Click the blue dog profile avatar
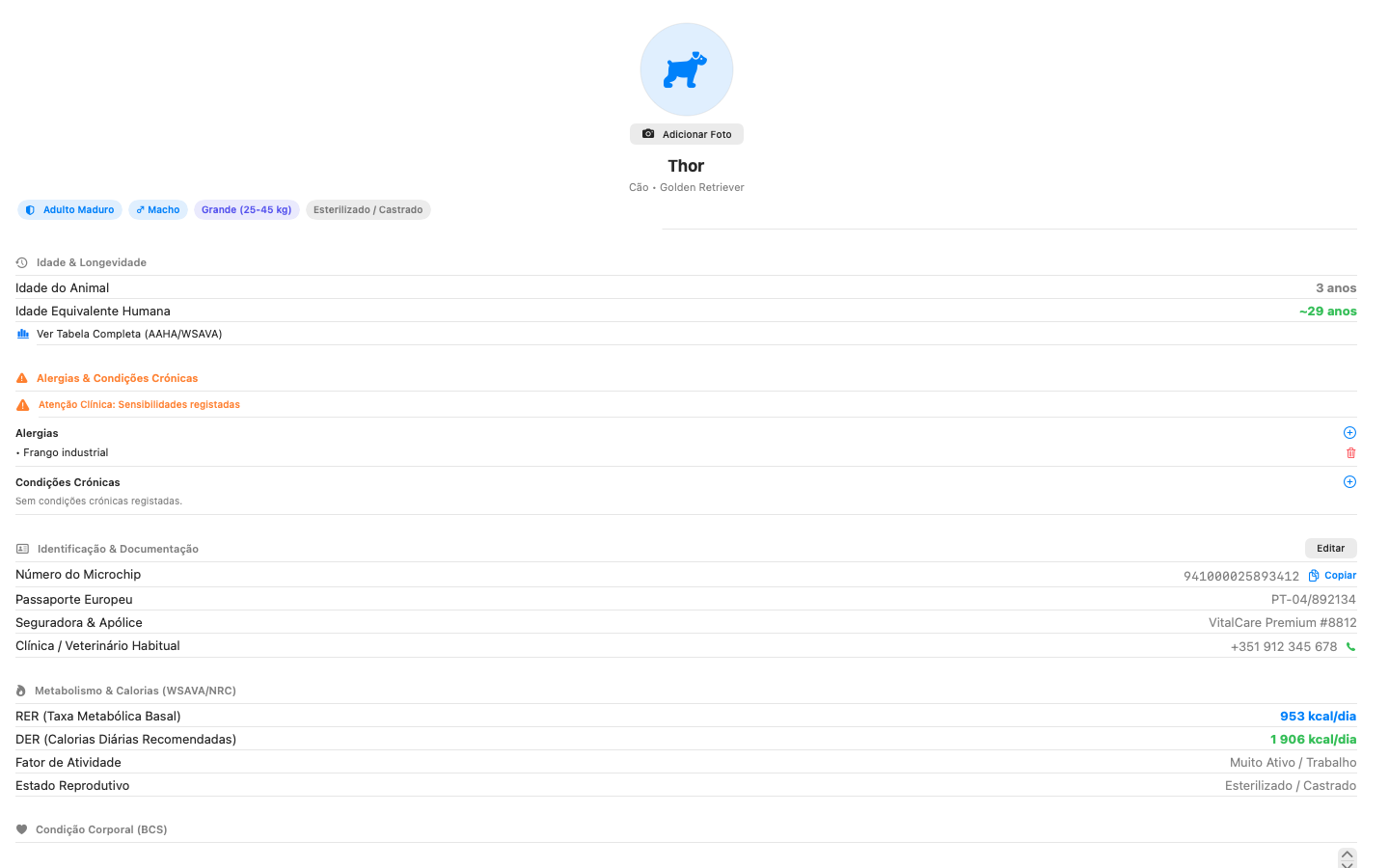 pyautogui.click(x=687, y=69)
